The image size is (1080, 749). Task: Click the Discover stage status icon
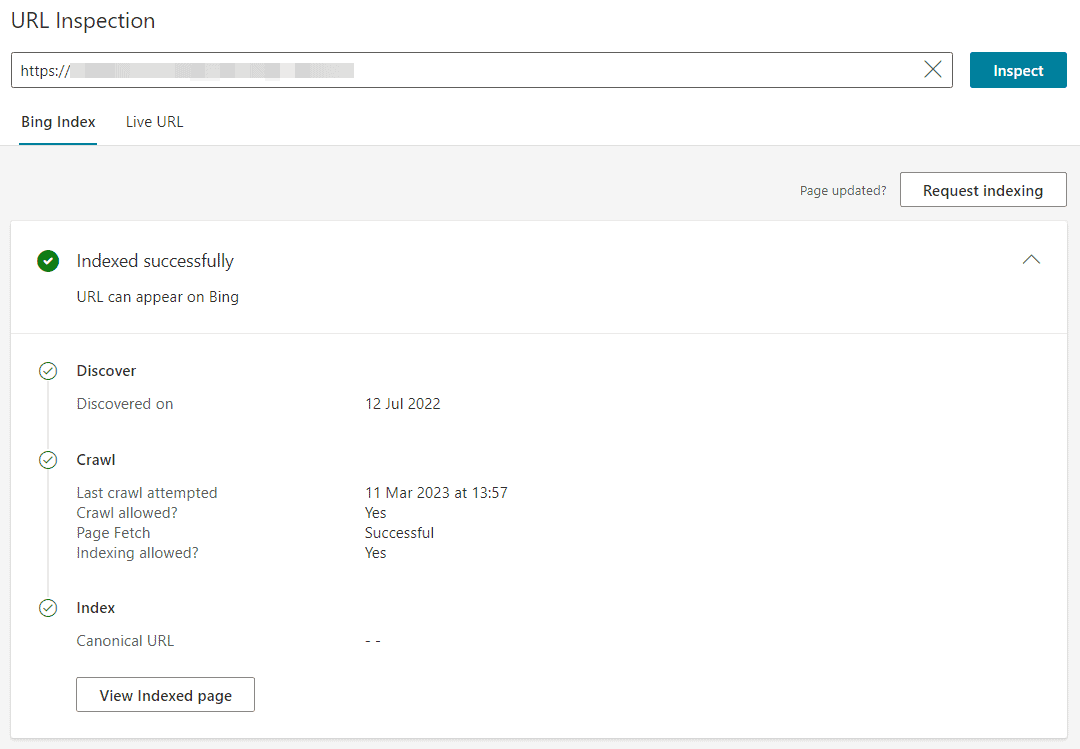[x=48, y=370]
